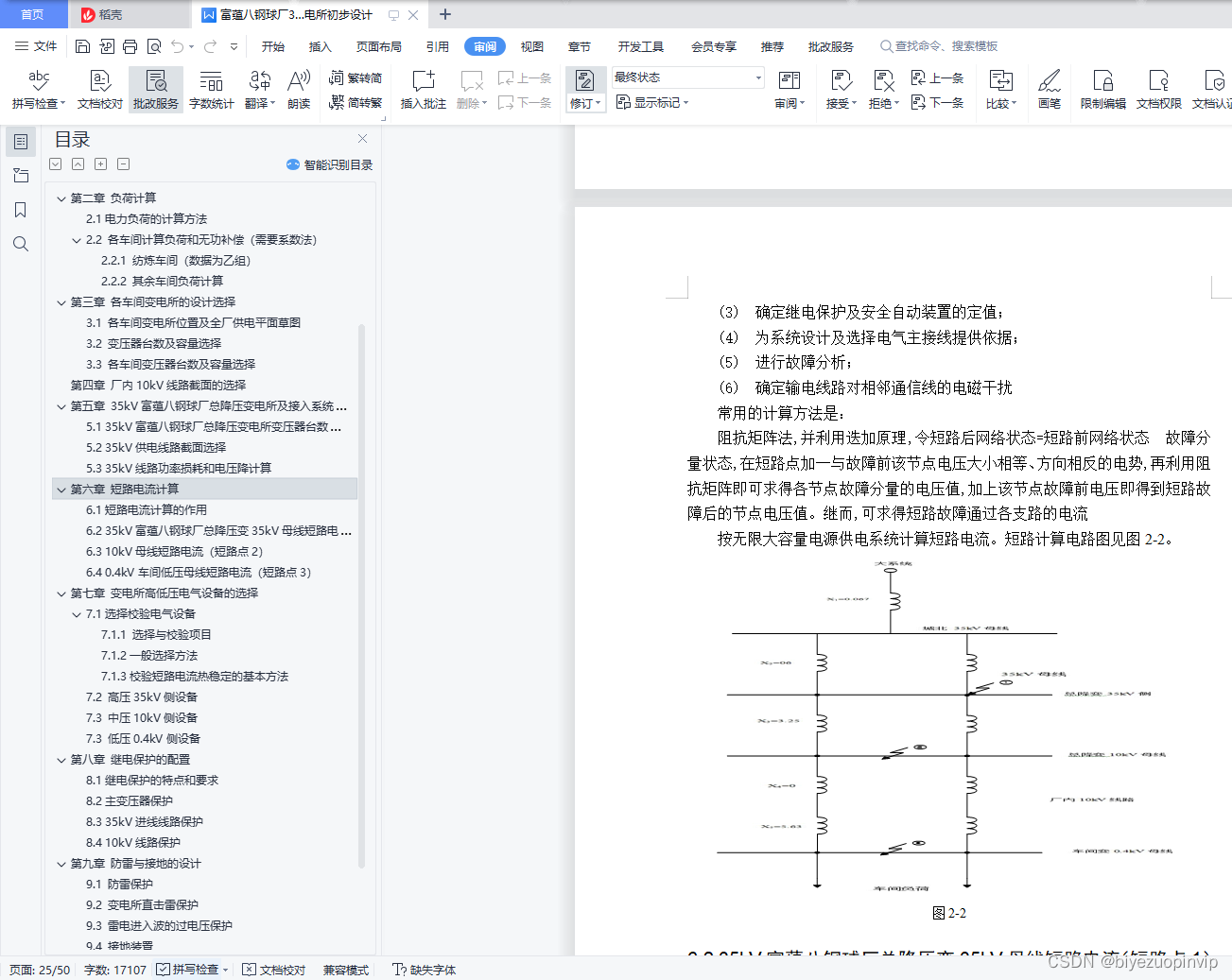Switch to the 视图 ribbon tab
Screen dimensions: 1232x980
coord(531,45)
